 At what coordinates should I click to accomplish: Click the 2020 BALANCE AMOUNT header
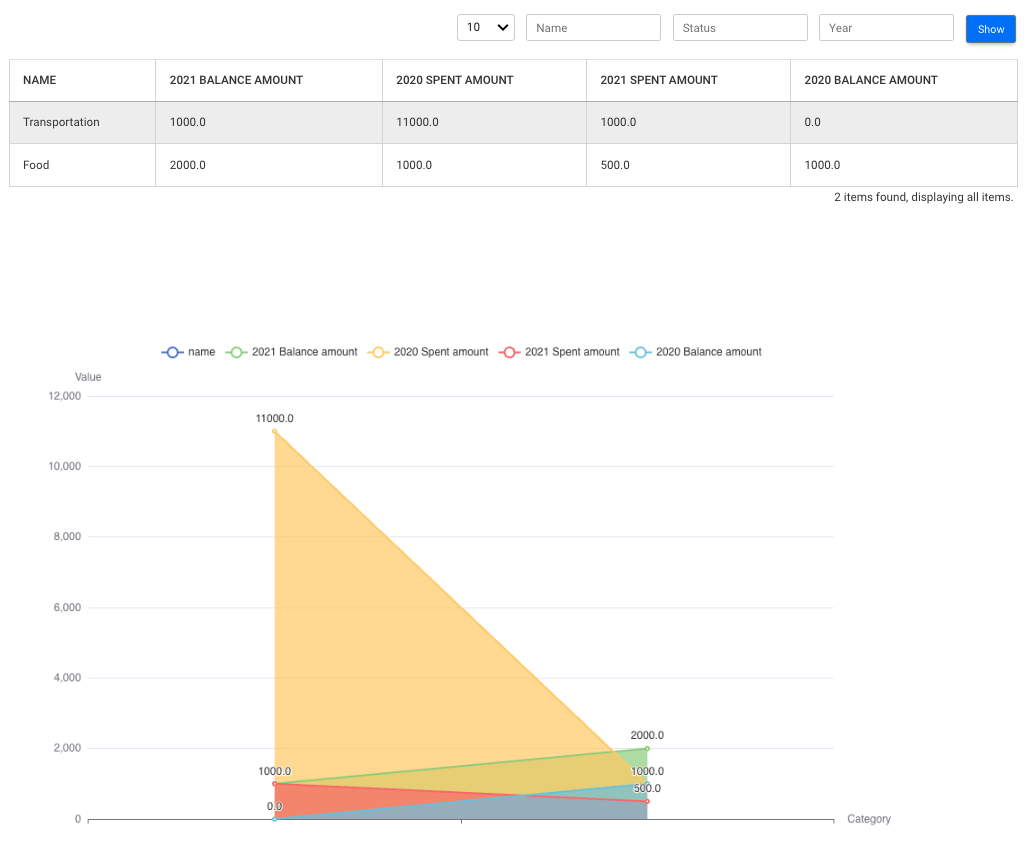[871, 80]
